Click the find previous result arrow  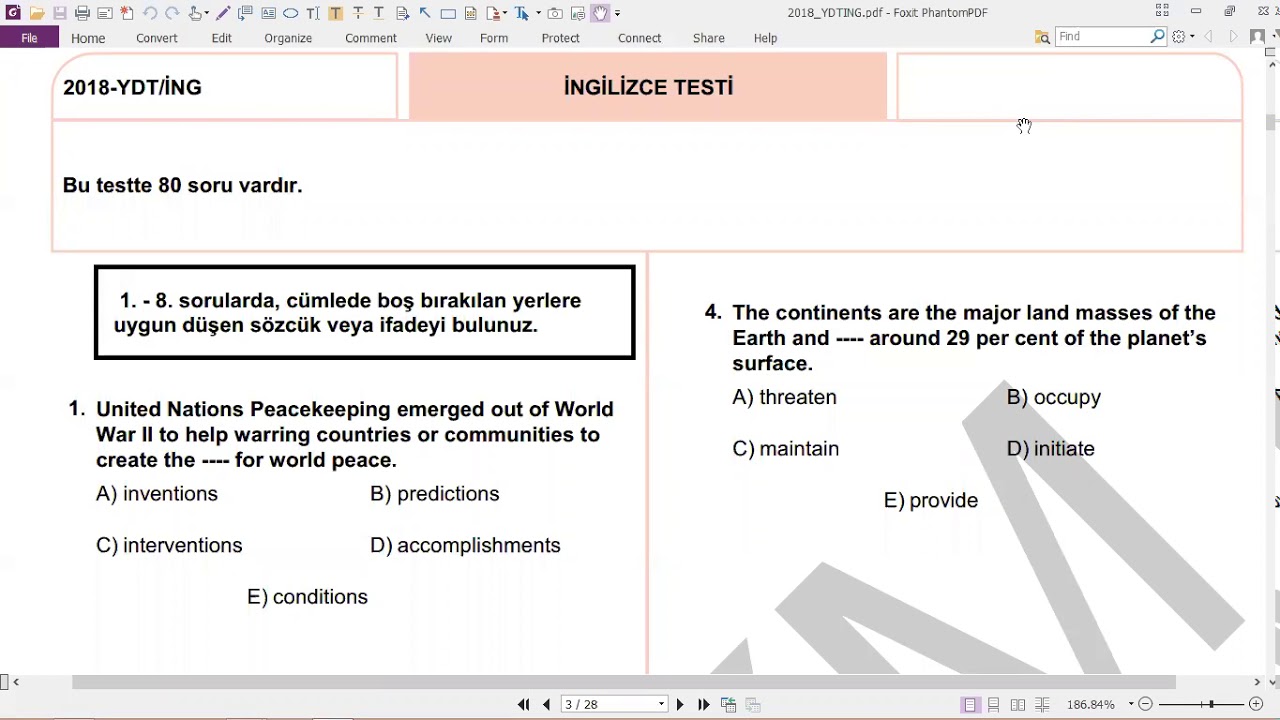pos(1208,37)
